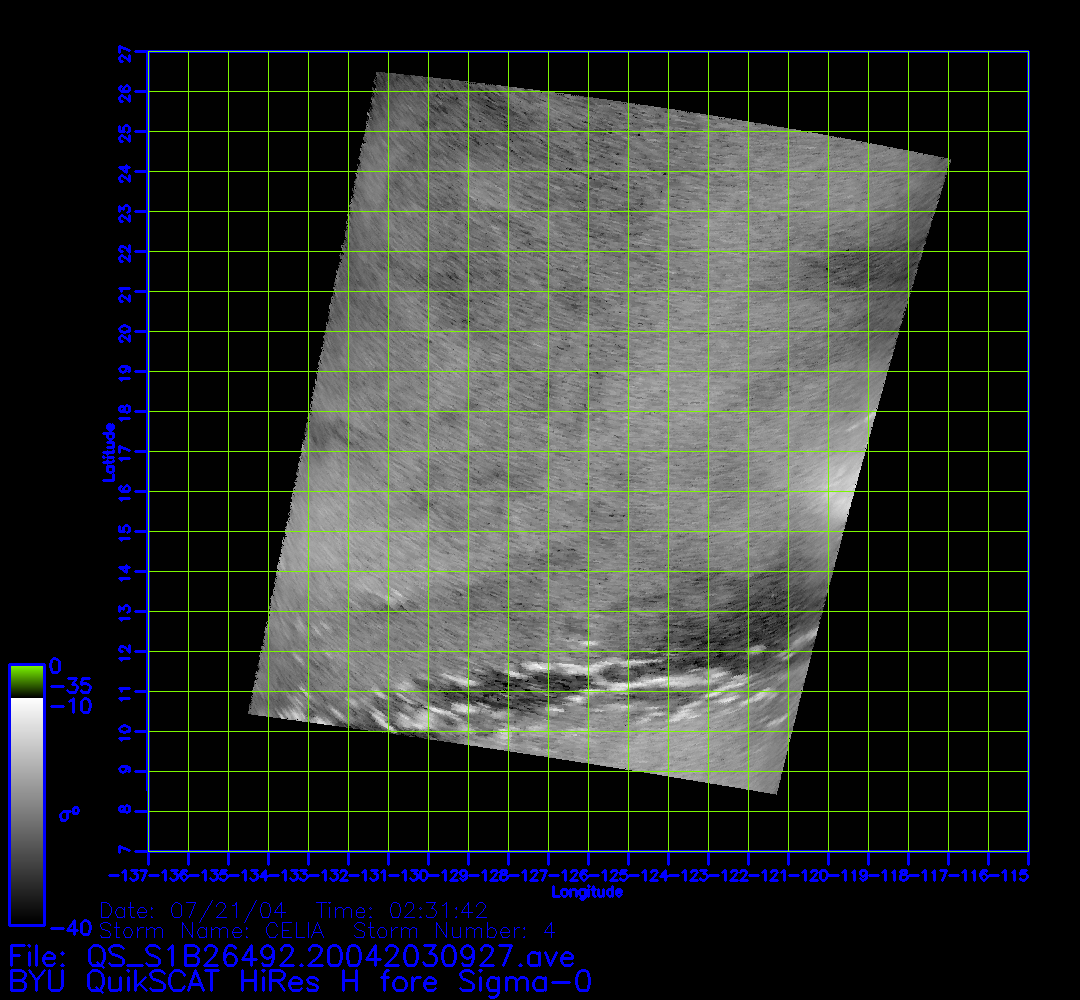Select the file name QS_S1B26492.20042030927.ave

(332, 957)
